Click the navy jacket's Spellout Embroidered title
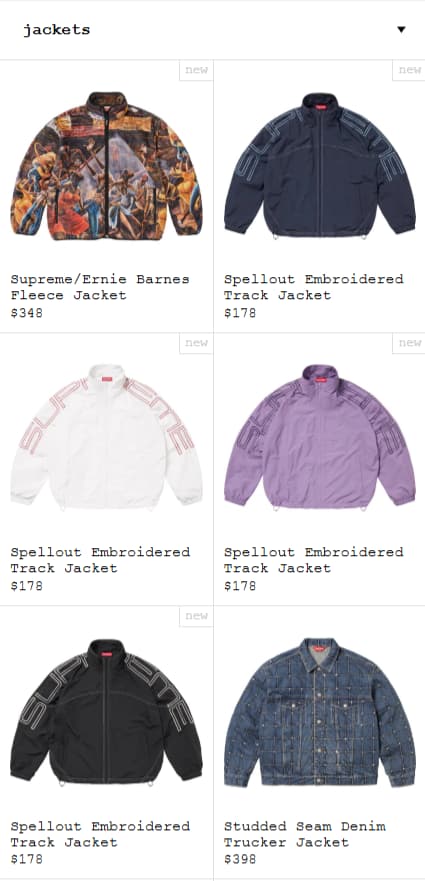Screen dimensions: 425x881 pos(314,287)
